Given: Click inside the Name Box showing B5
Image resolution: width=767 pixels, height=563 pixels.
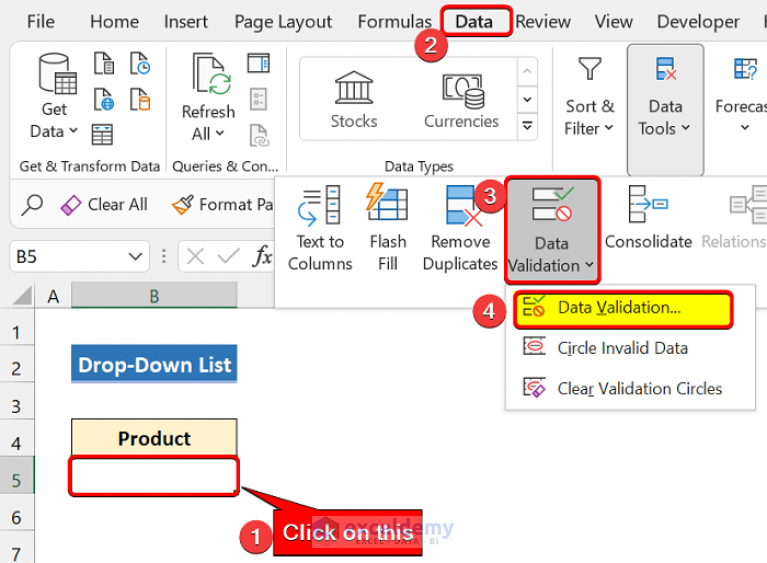Looking at the screenshot, I should click(68, 256).
